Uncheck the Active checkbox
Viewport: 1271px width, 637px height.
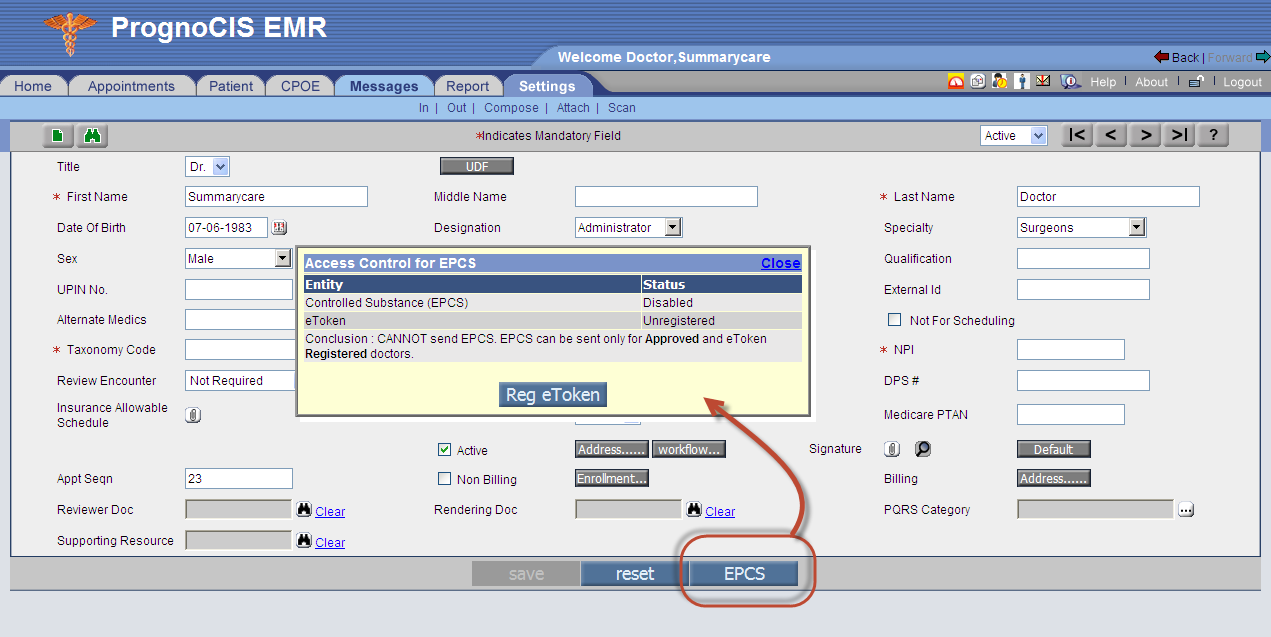[x=445, y=450]
